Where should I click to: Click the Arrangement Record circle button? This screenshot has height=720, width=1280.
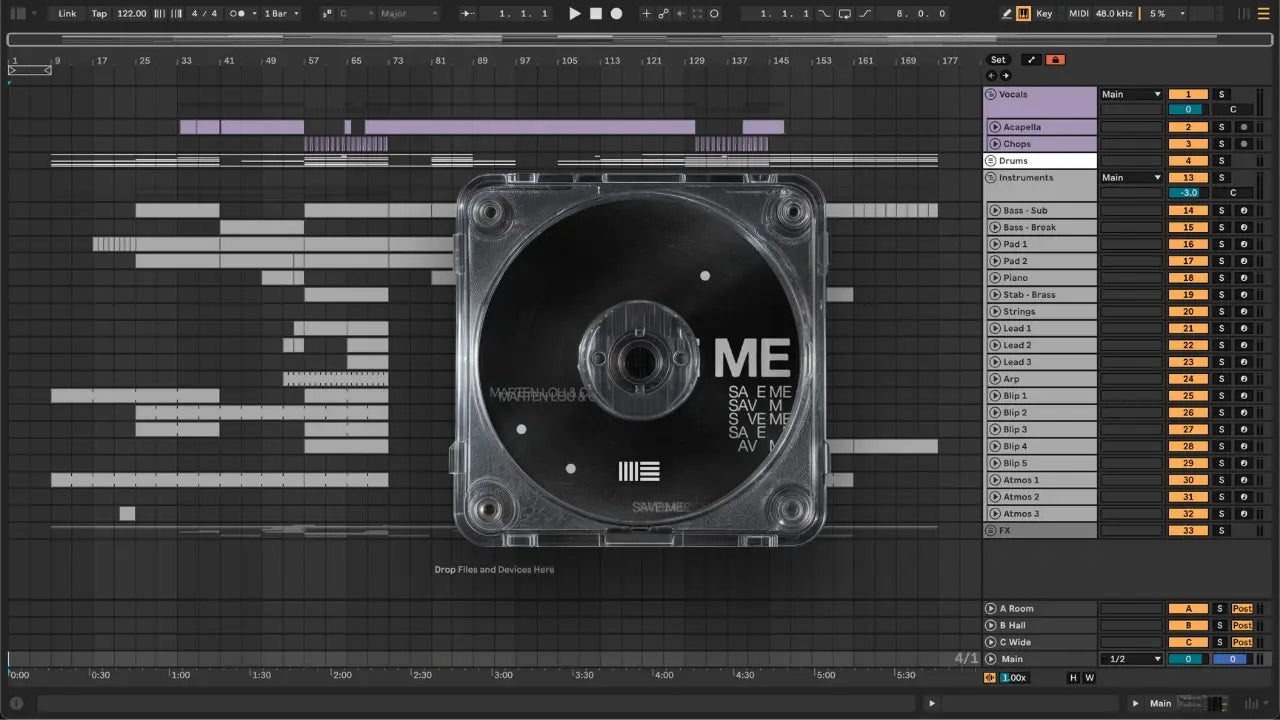[616, 14]
